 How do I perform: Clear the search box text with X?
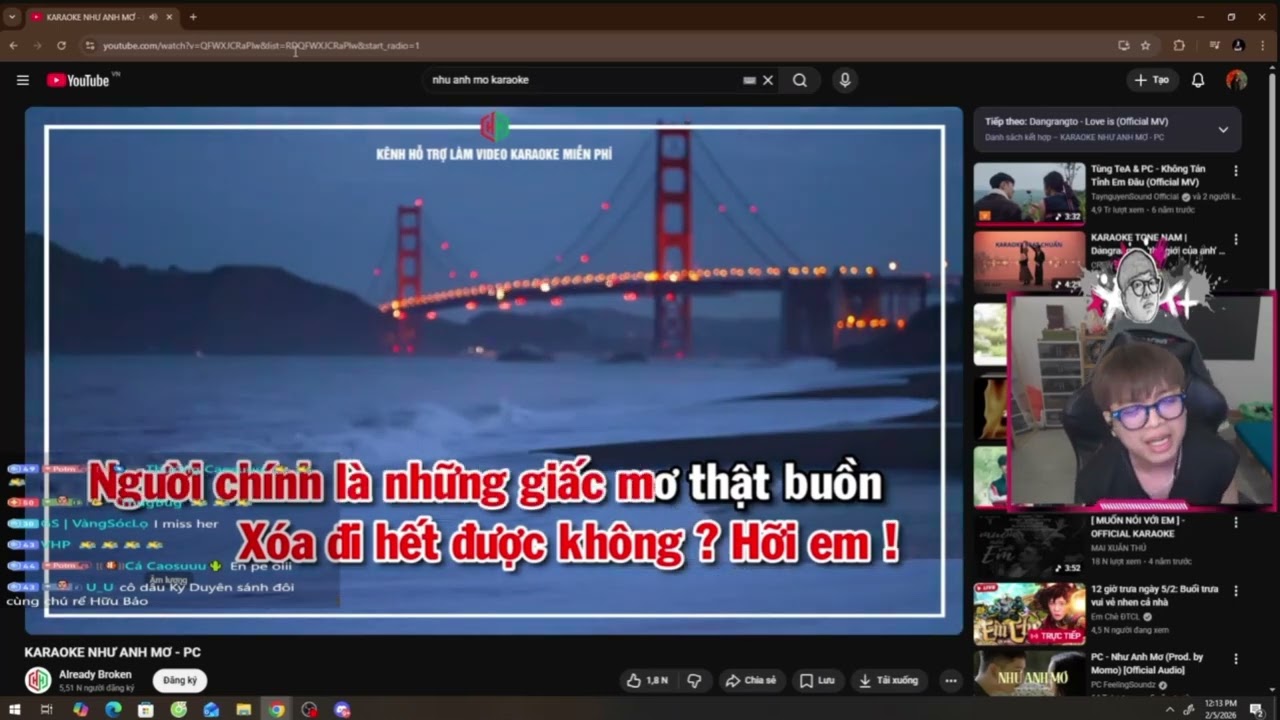coord(768,80)
